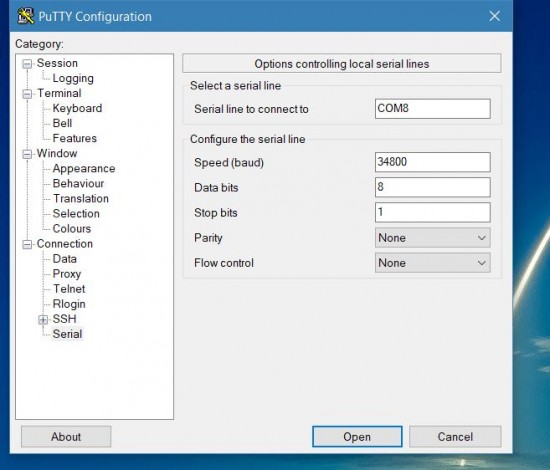Click the 'Serial line to connect to' label
The height and width of the screenshot is (470, 550).
[251, 109]
